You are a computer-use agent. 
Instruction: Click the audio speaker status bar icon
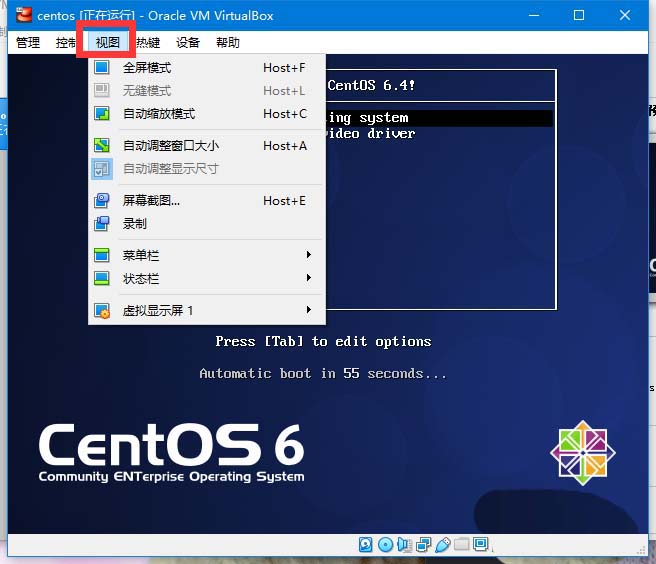[404, 544]
